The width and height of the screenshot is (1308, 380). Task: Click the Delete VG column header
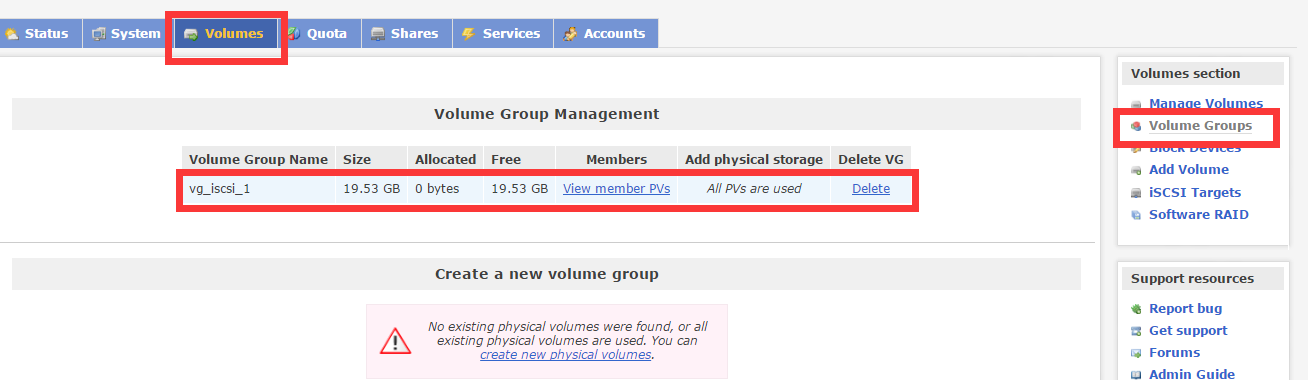[x=871, y=159]
